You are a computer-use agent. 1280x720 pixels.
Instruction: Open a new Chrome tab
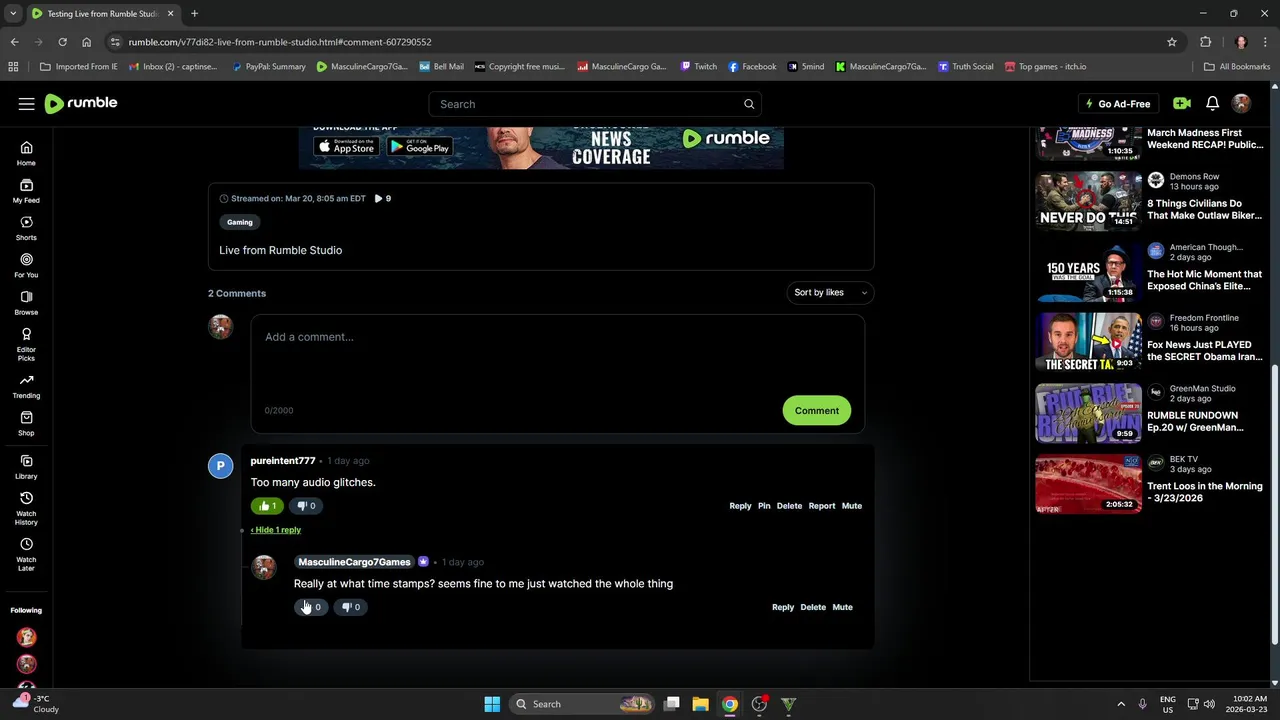[x=194, y=14]
